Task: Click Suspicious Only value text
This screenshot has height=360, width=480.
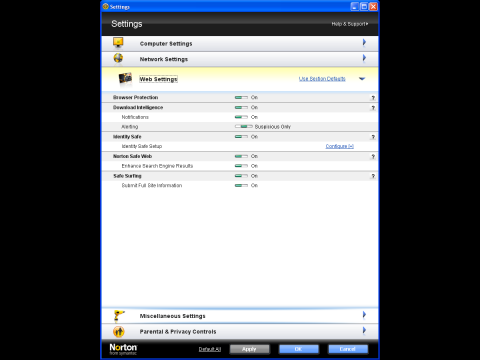Action: pos(273,127)
